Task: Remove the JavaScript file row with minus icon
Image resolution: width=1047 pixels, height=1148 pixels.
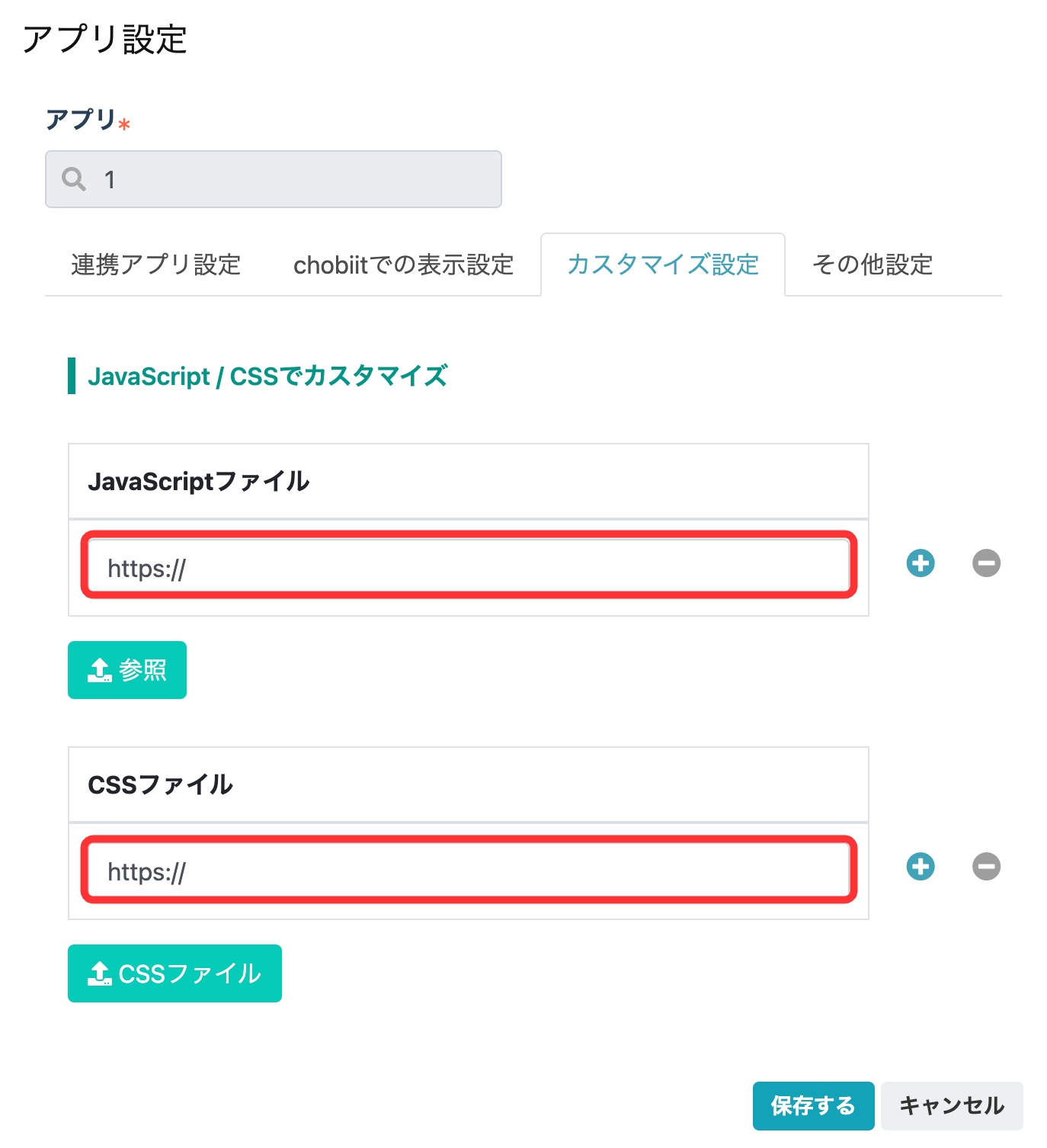Action: coord(986,563)
